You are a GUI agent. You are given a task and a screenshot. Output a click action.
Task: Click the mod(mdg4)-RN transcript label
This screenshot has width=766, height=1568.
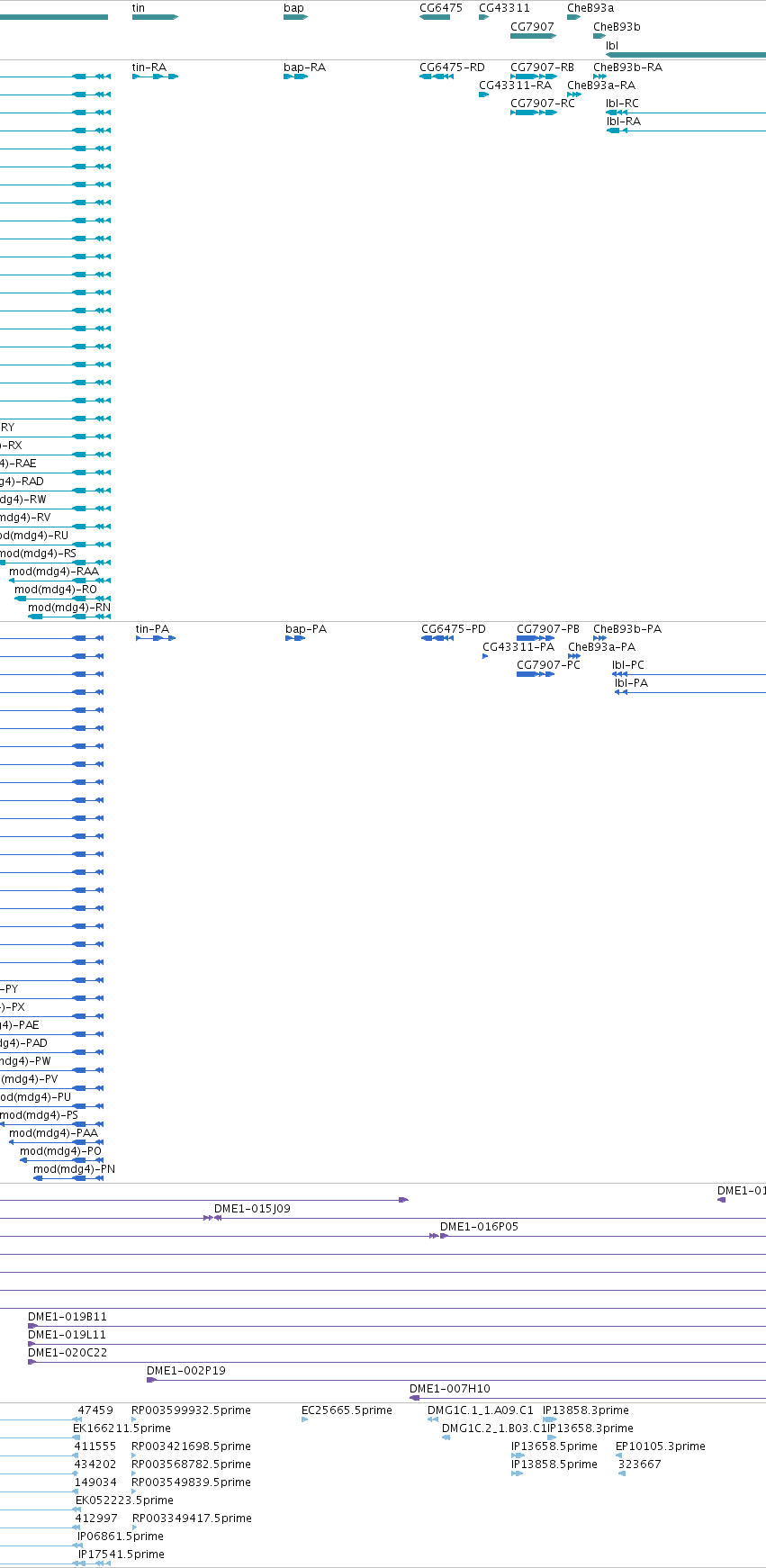(69, 608)
